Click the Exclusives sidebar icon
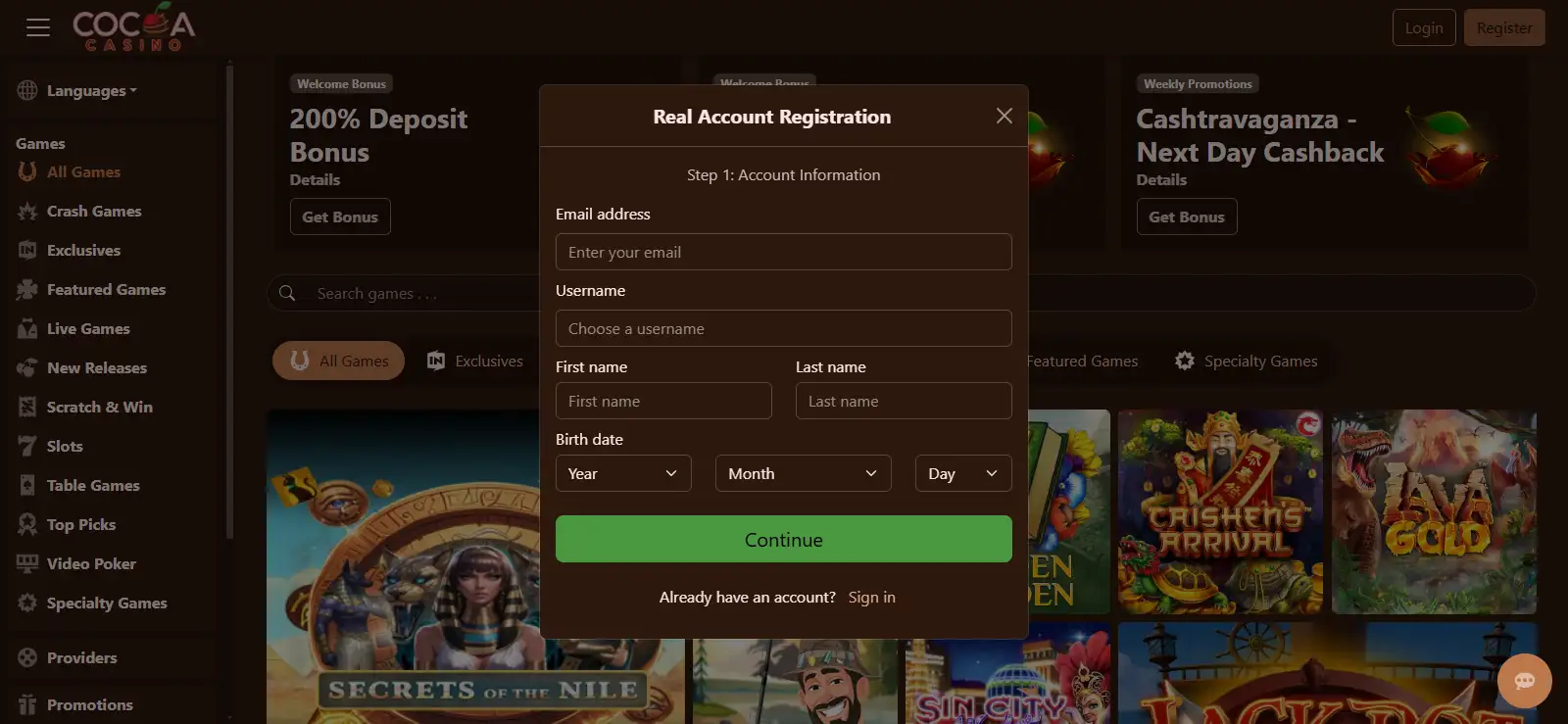The width and height of the screenshot is (1568, 724). [x=27, y=250]
